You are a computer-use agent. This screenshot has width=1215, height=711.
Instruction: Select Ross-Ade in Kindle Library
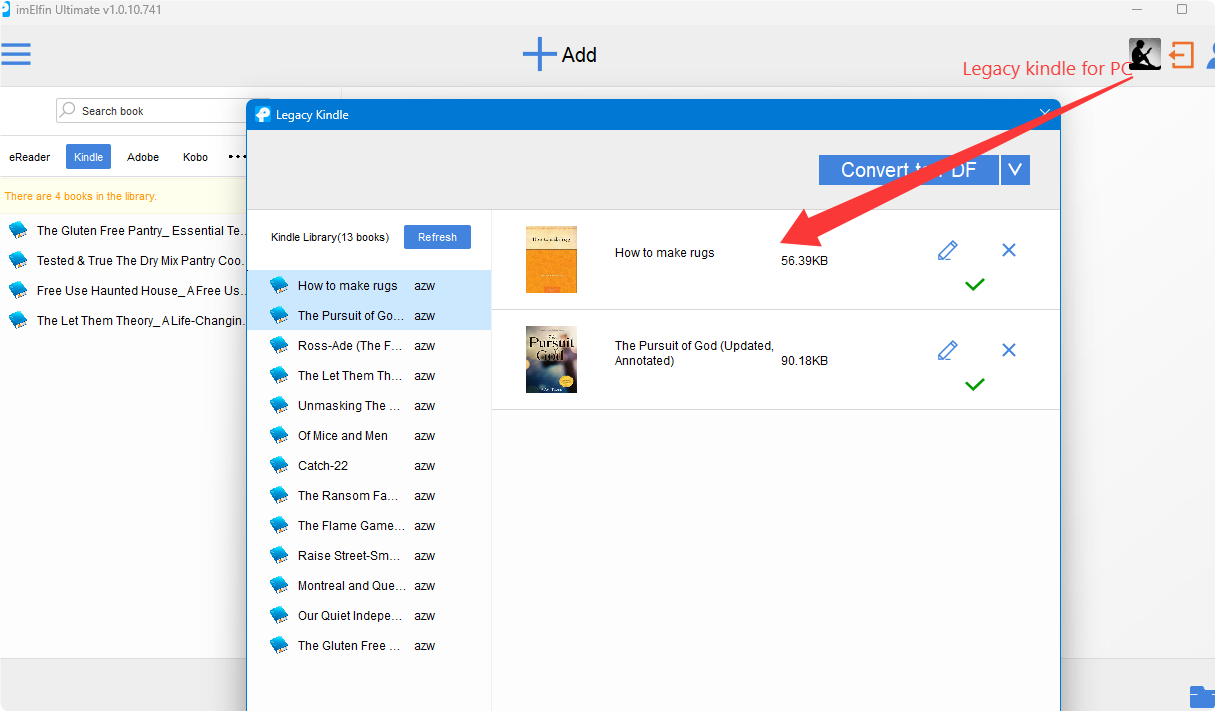point(369,345)
